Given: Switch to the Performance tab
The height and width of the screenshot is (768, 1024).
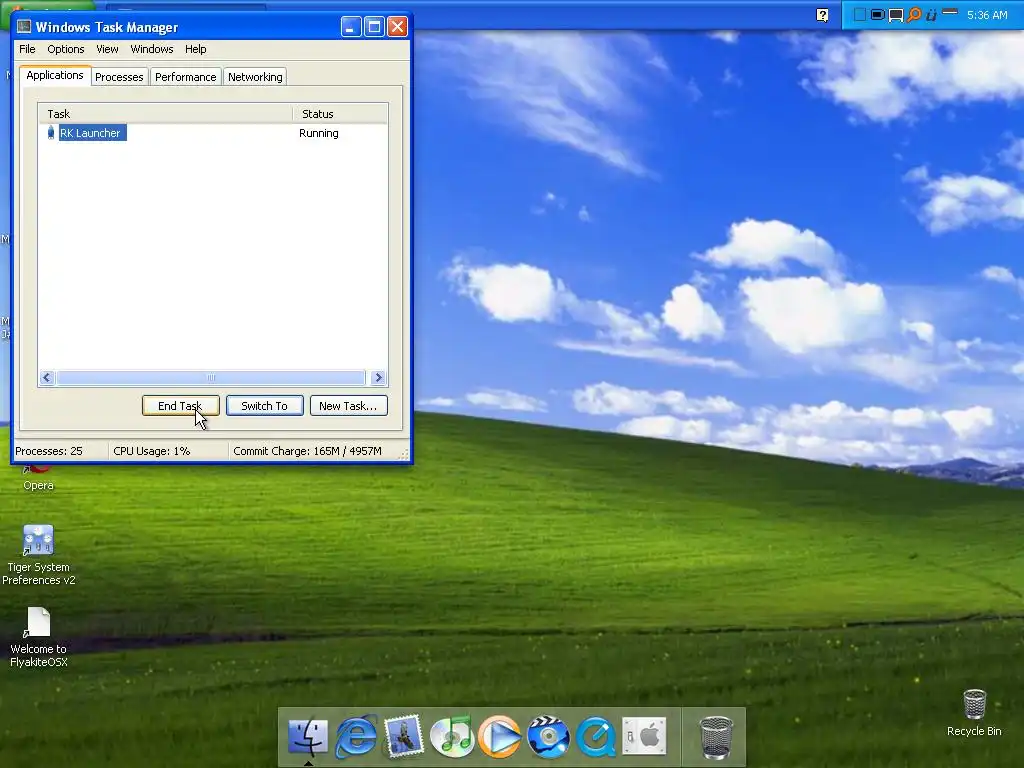Looking at the screenshot, I should [185, 77].
